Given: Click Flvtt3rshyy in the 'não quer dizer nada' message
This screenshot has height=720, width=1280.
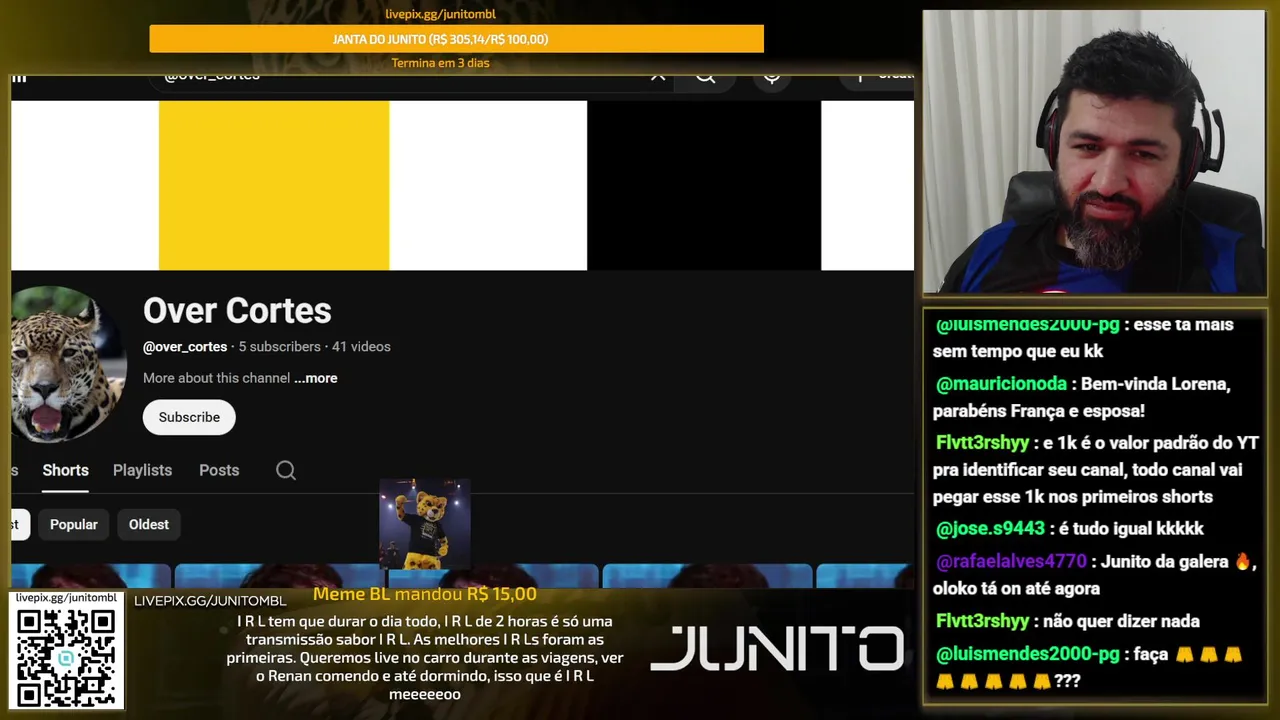Looking at the screenshot, I should (982, 621).
